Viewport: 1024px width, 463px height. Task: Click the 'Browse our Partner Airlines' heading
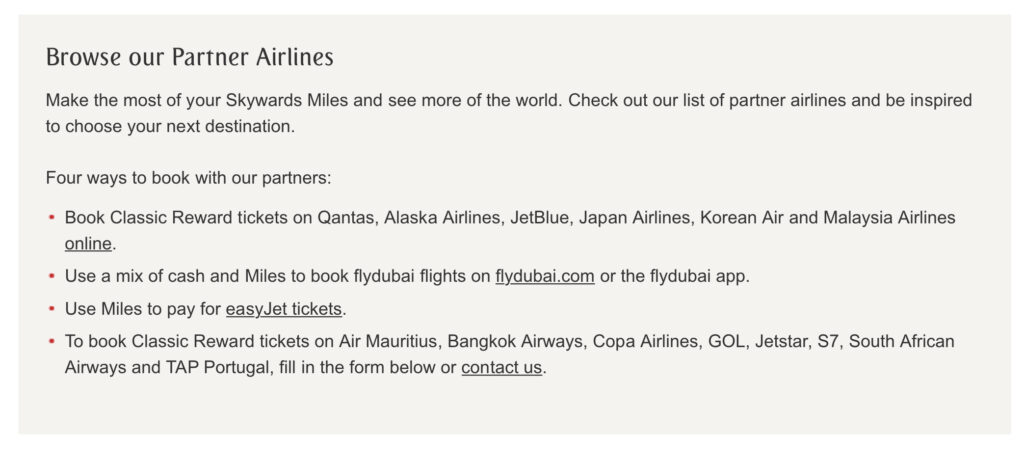[x=189, y=57]
